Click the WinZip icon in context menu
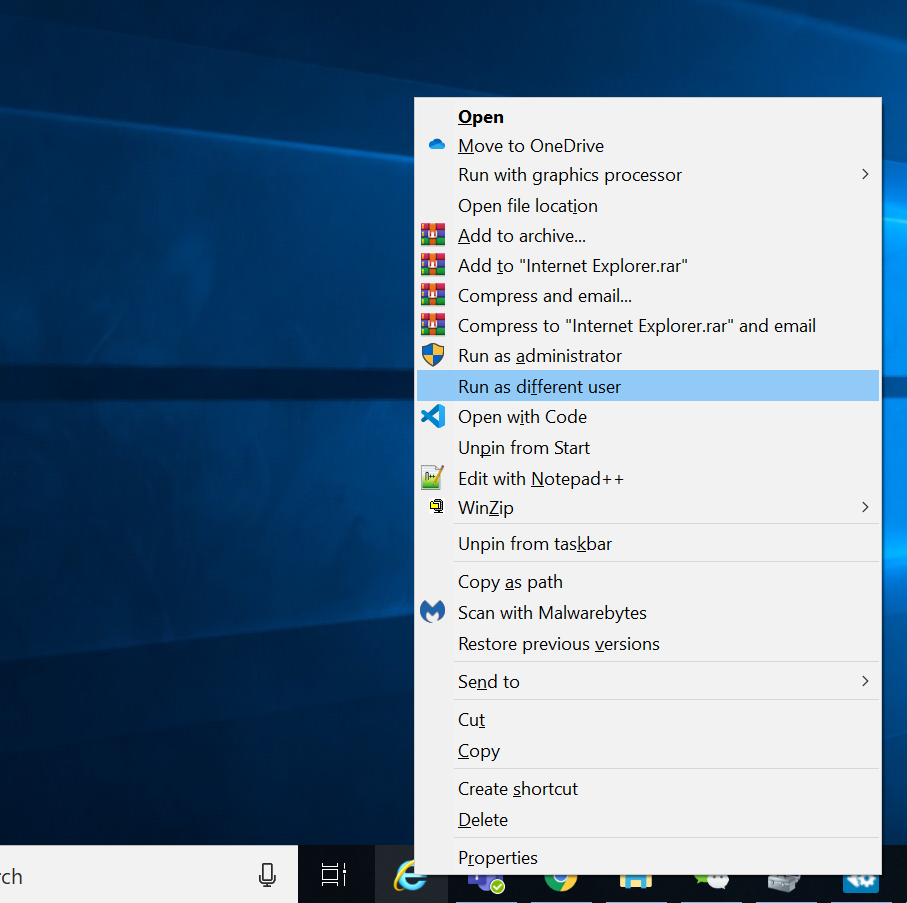The height and width of the screenshot is (903, 907). [x=436, y=507]
